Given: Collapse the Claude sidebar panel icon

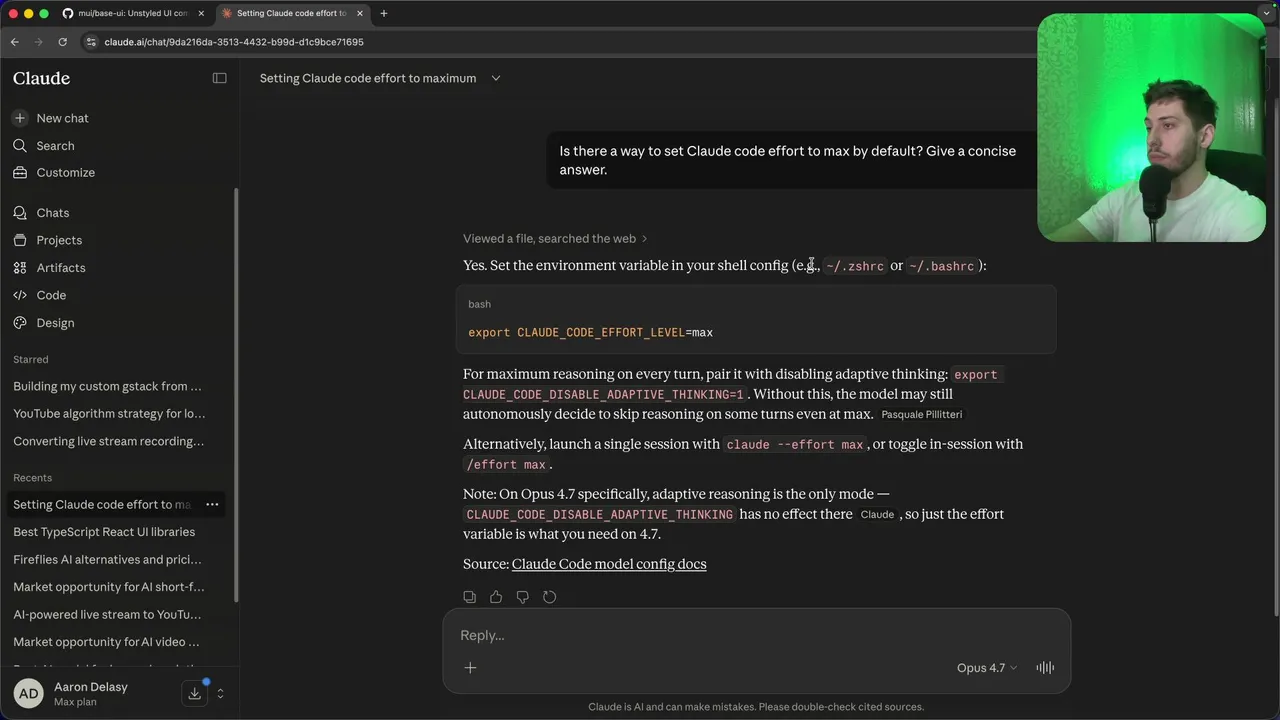Looking at the screenshot, I should point(219,78).
